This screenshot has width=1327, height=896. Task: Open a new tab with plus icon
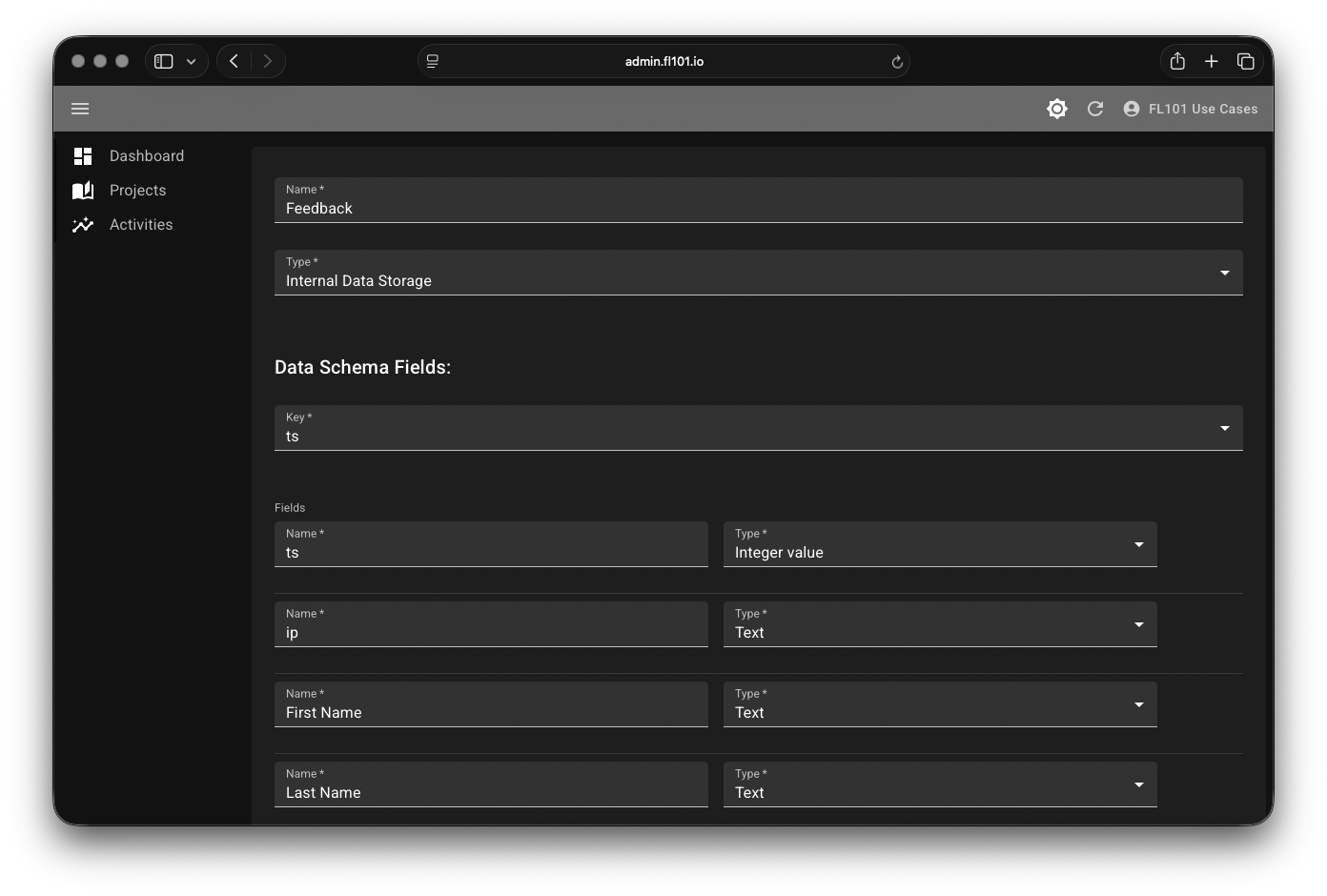1211,61
